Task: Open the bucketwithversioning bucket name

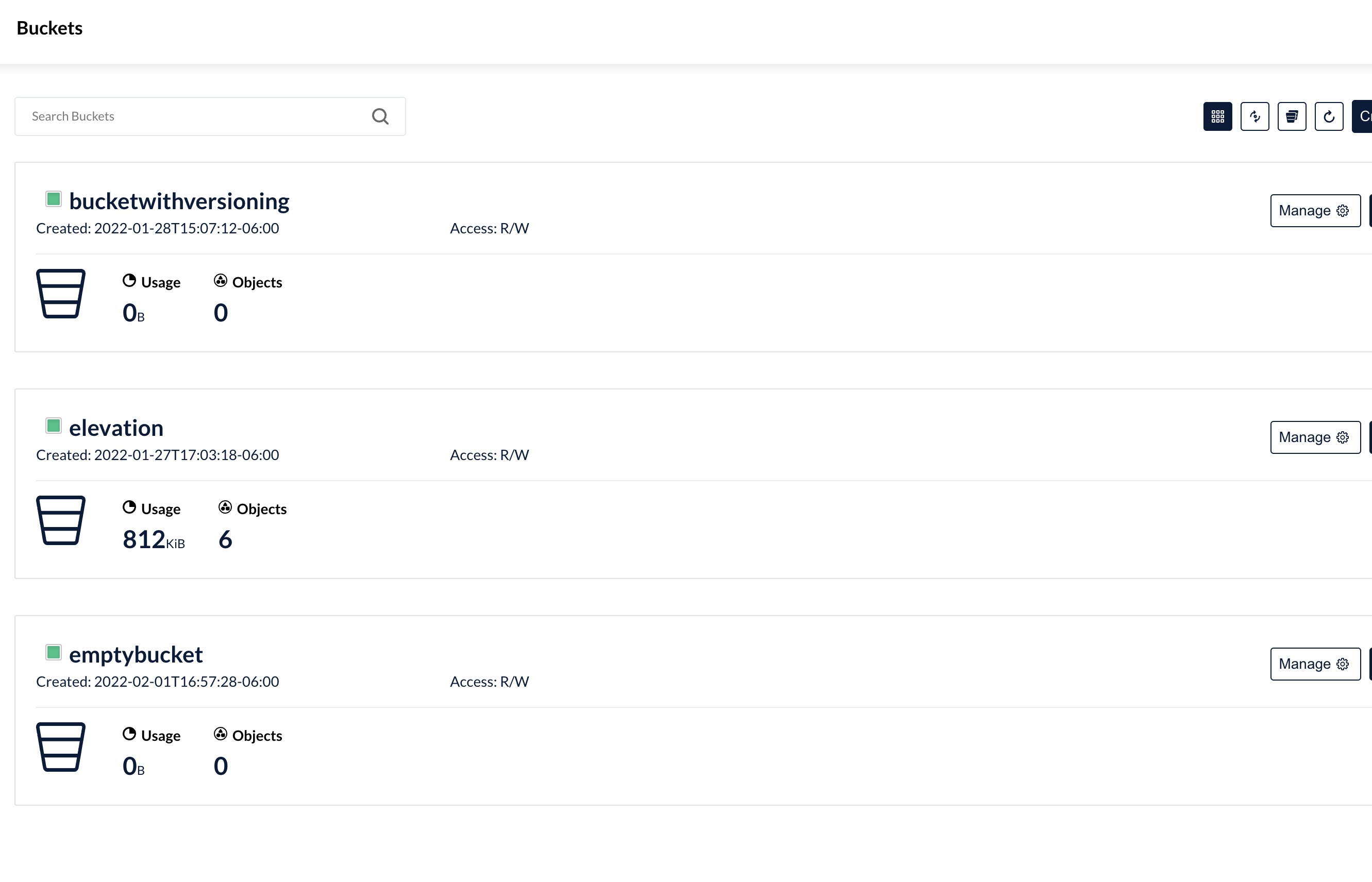Action: pos(179,201)
